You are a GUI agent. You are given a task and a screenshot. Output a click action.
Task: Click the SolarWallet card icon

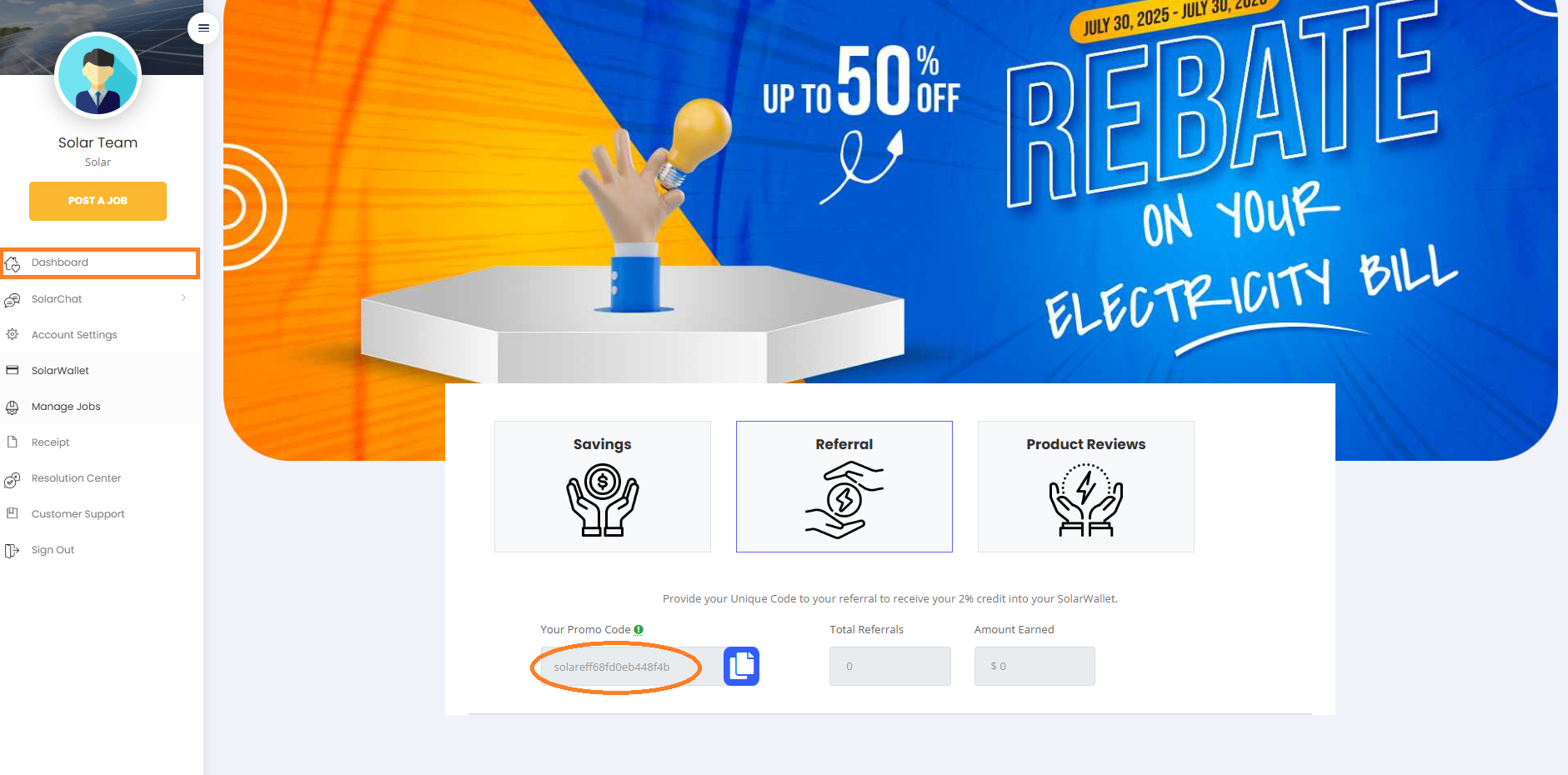(x=13, y=370)
